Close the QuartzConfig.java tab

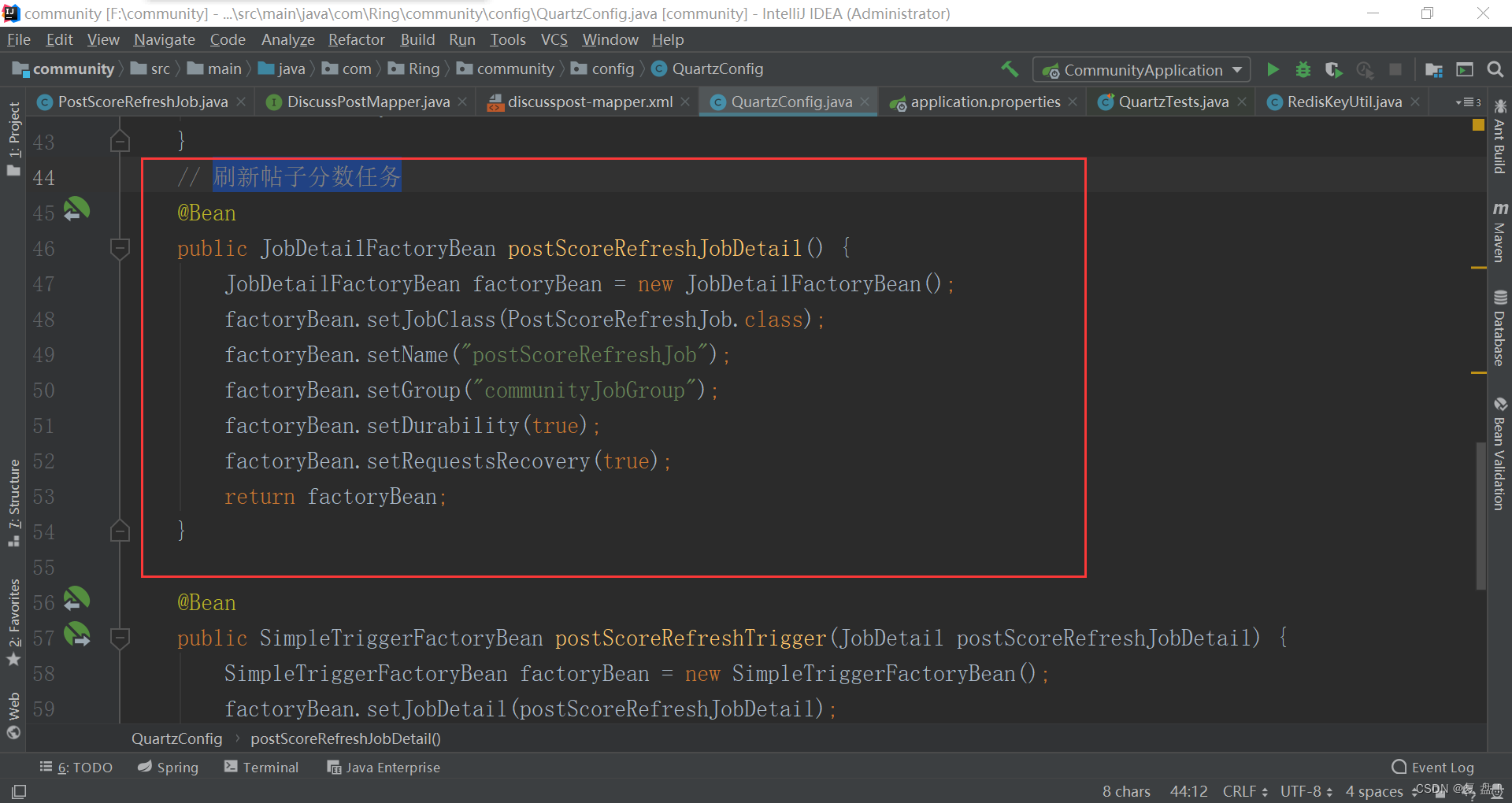[865, 102]
